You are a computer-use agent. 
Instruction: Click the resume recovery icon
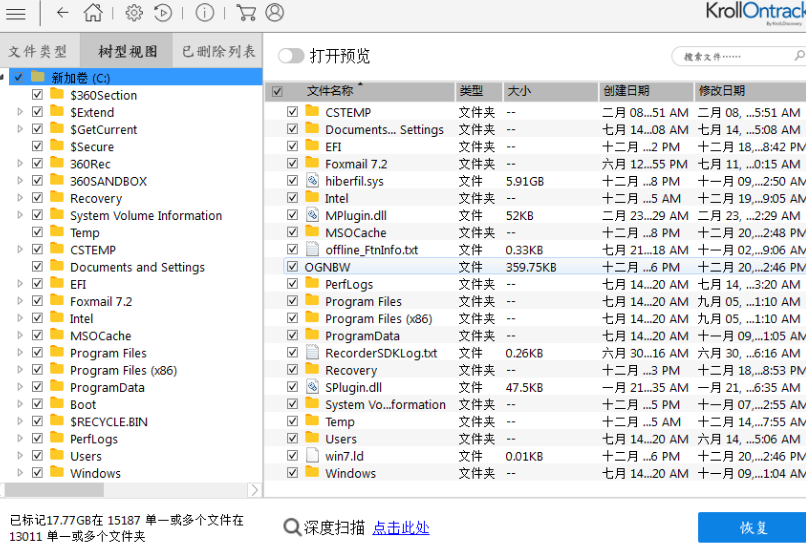tap(163, 13)
